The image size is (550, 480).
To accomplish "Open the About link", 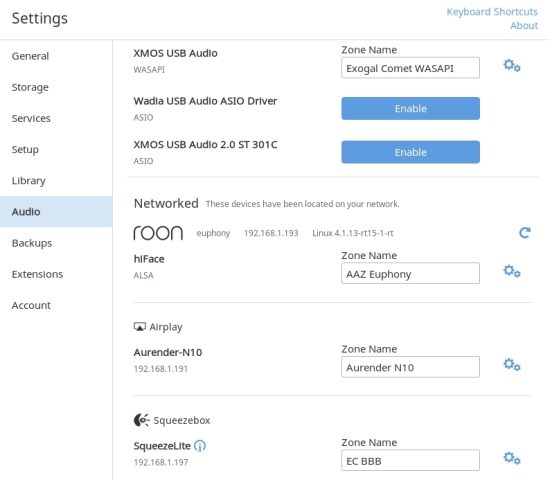I will pyautogui.click(x=524, y=26).
